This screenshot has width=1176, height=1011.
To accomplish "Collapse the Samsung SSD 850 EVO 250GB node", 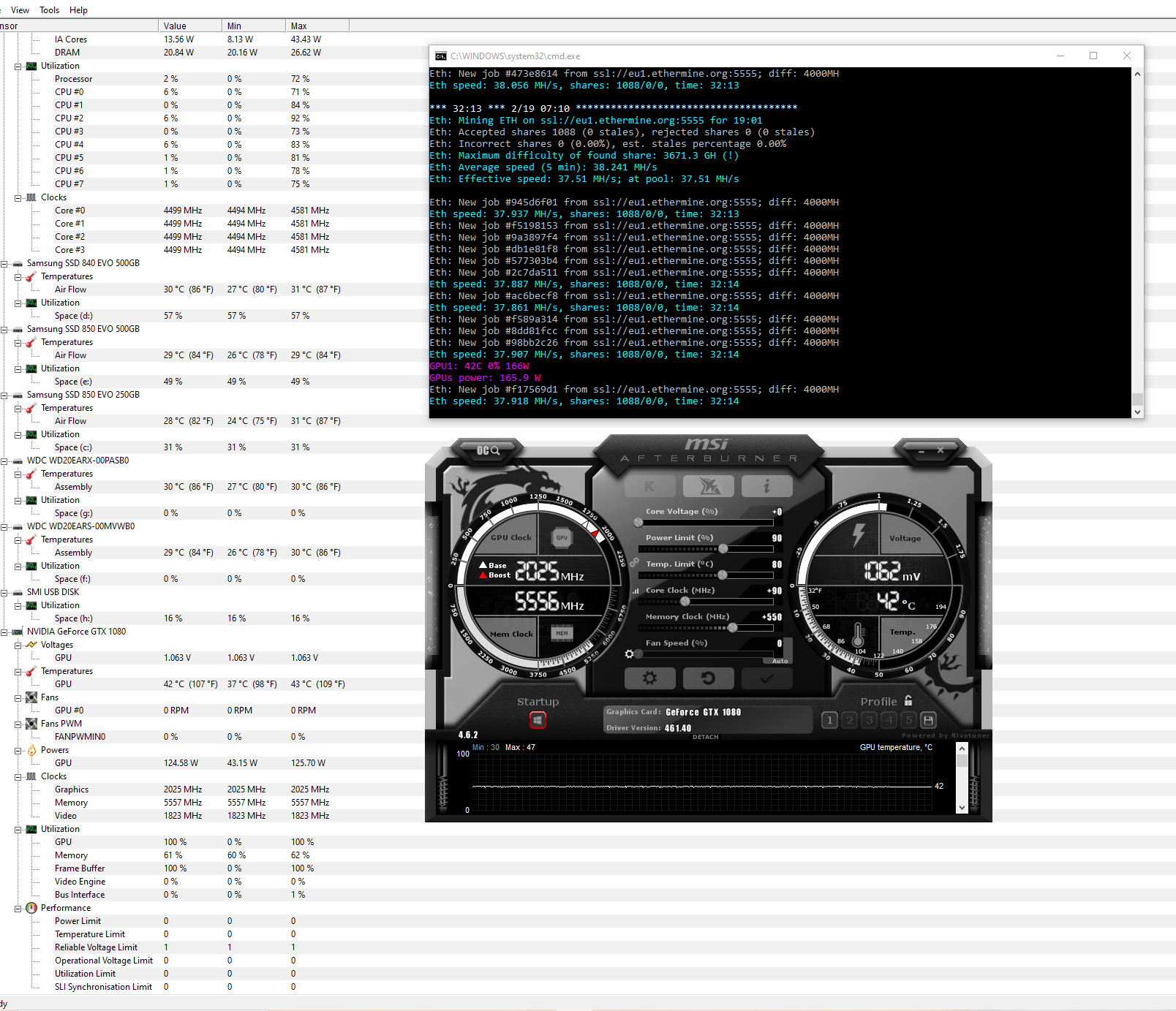I will (4, 395).
